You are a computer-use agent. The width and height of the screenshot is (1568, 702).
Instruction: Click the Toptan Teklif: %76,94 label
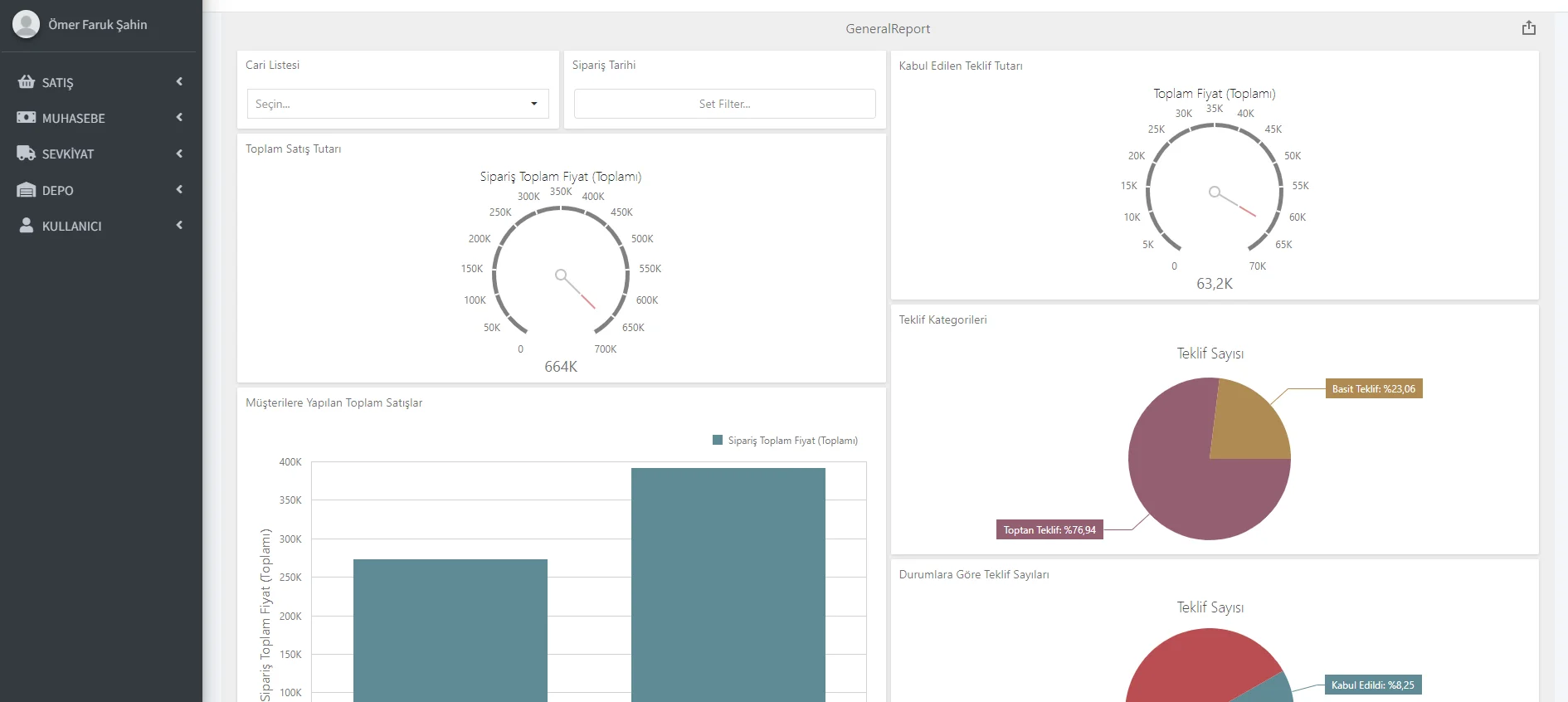point(1049,530)
